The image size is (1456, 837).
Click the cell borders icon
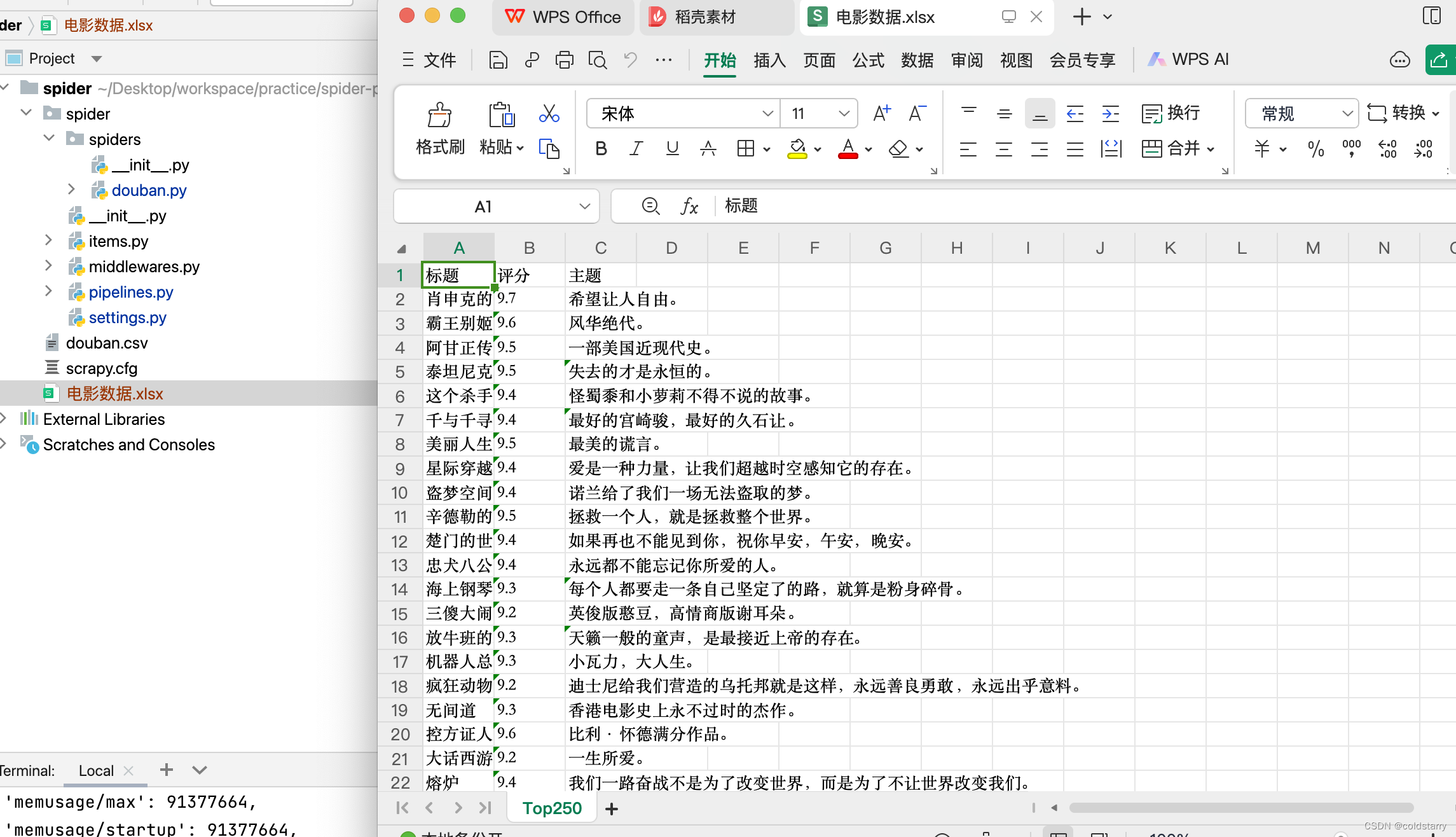(x=745, y=149)
